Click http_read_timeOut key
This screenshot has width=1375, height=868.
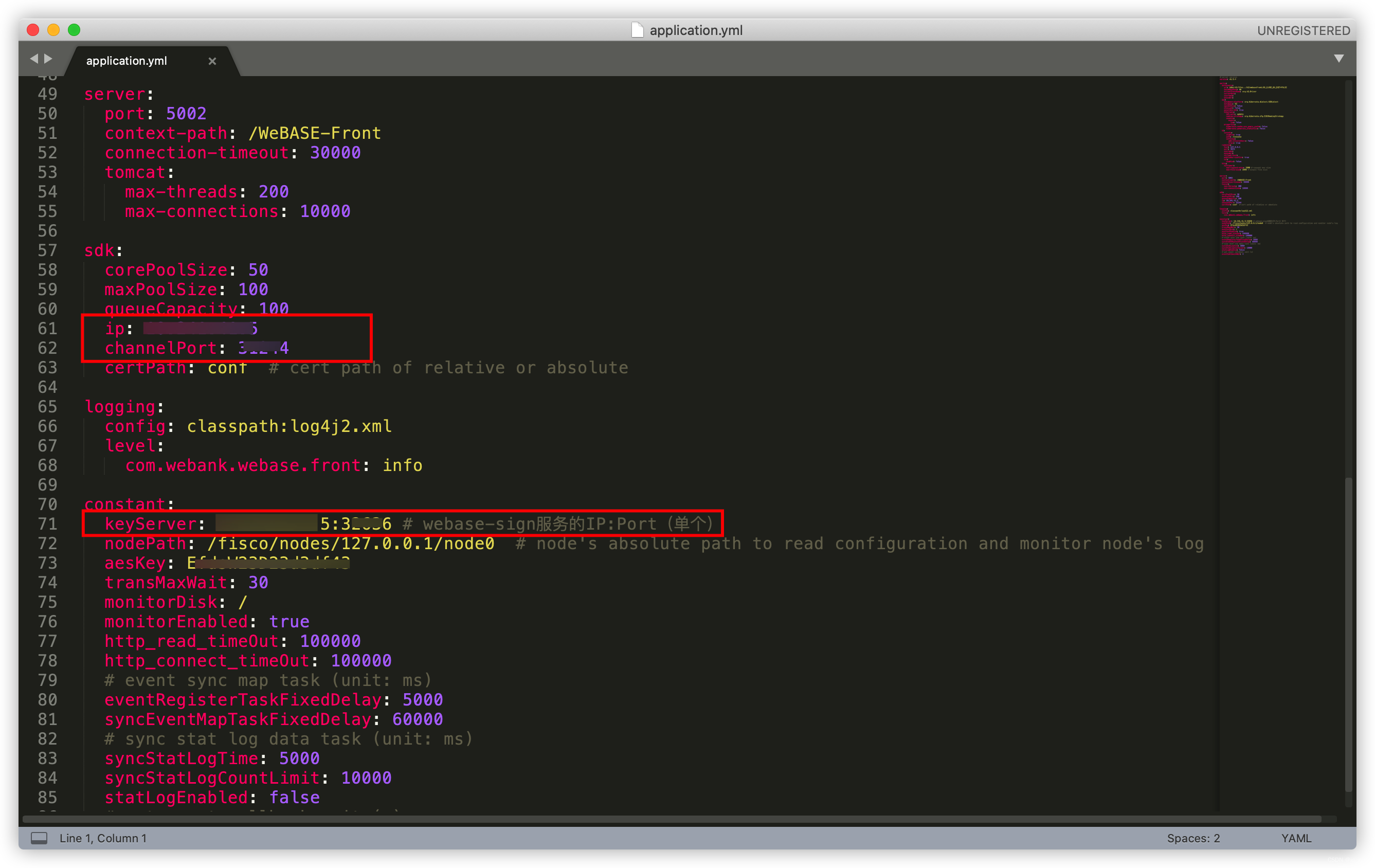point(191,641)
